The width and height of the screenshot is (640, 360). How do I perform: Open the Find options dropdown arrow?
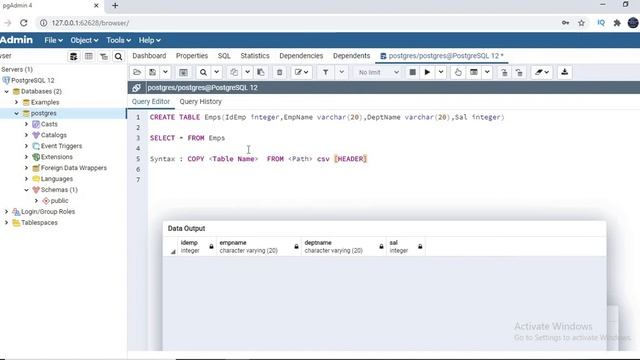tap(217, 72)
